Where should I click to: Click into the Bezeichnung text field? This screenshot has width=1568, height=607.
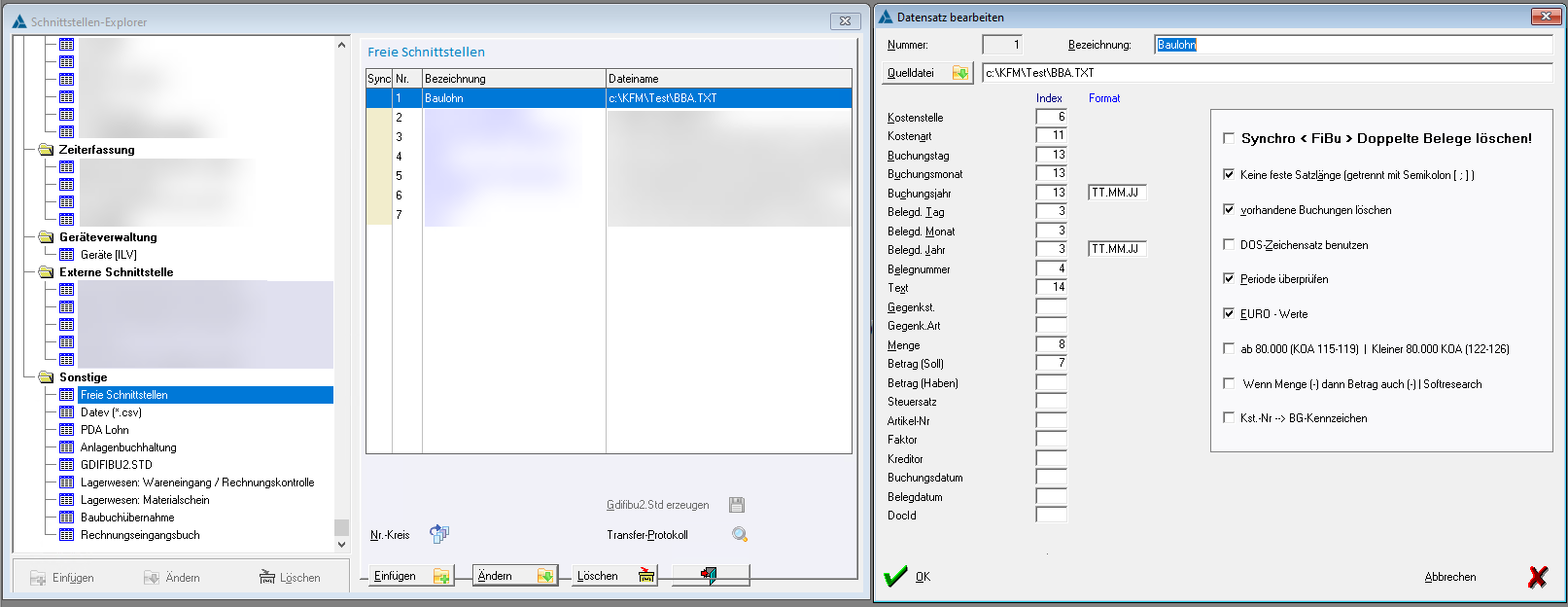coord(1353,45)
